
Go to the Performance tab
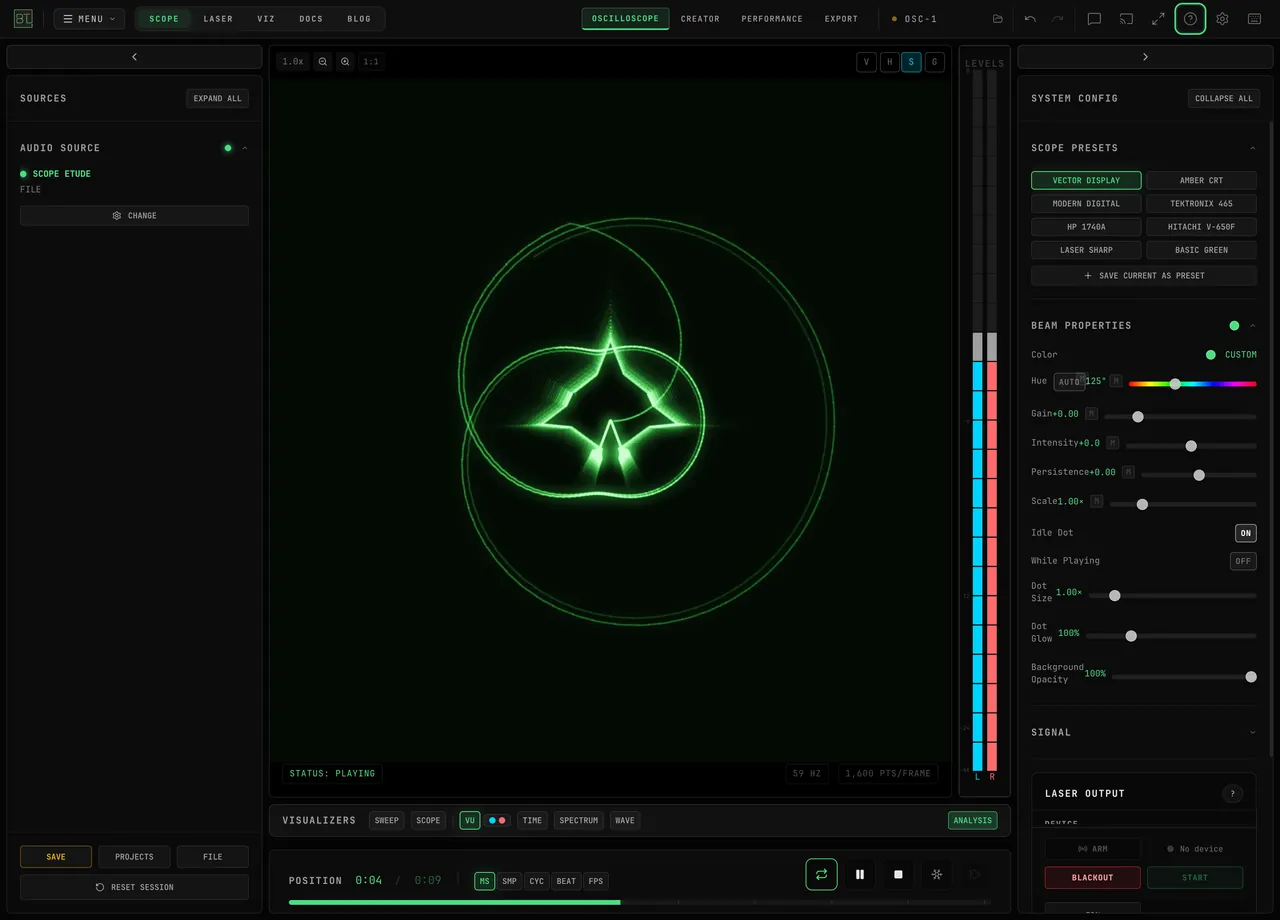tap(772, 19)
